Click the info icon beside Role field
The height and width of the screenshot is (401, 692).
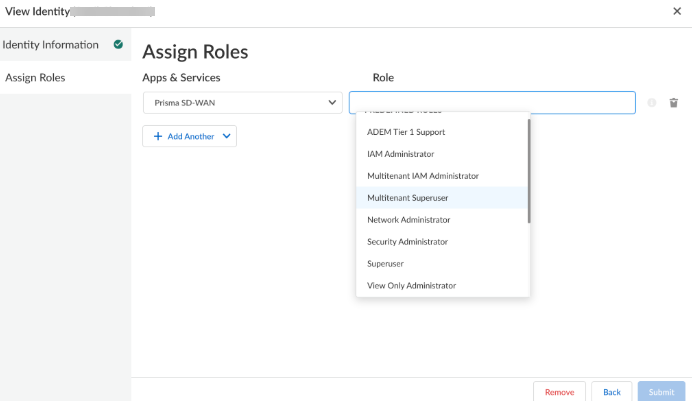pyautogui.click(x=652, y=103)
